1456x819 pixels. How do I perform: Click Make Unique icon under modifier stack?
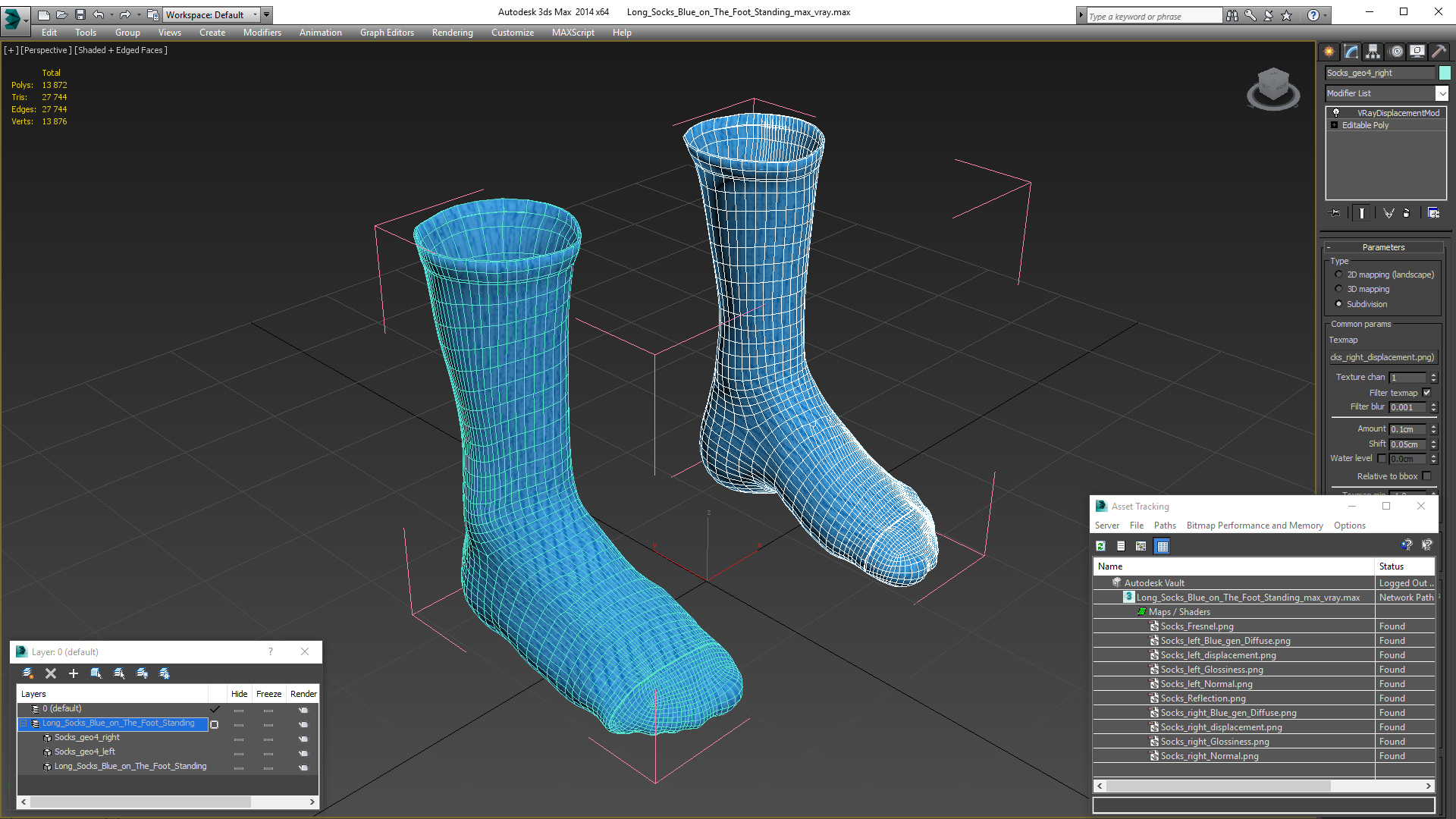point(1389,213)
